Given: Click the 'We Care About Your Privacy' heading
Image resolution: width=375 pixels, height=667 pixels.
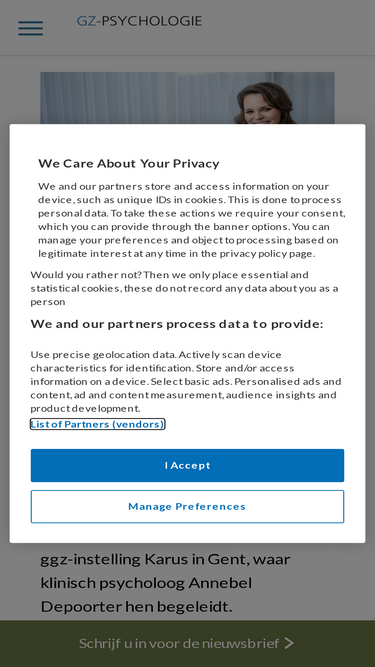Looking at the screenshot, I should point(129,163).
